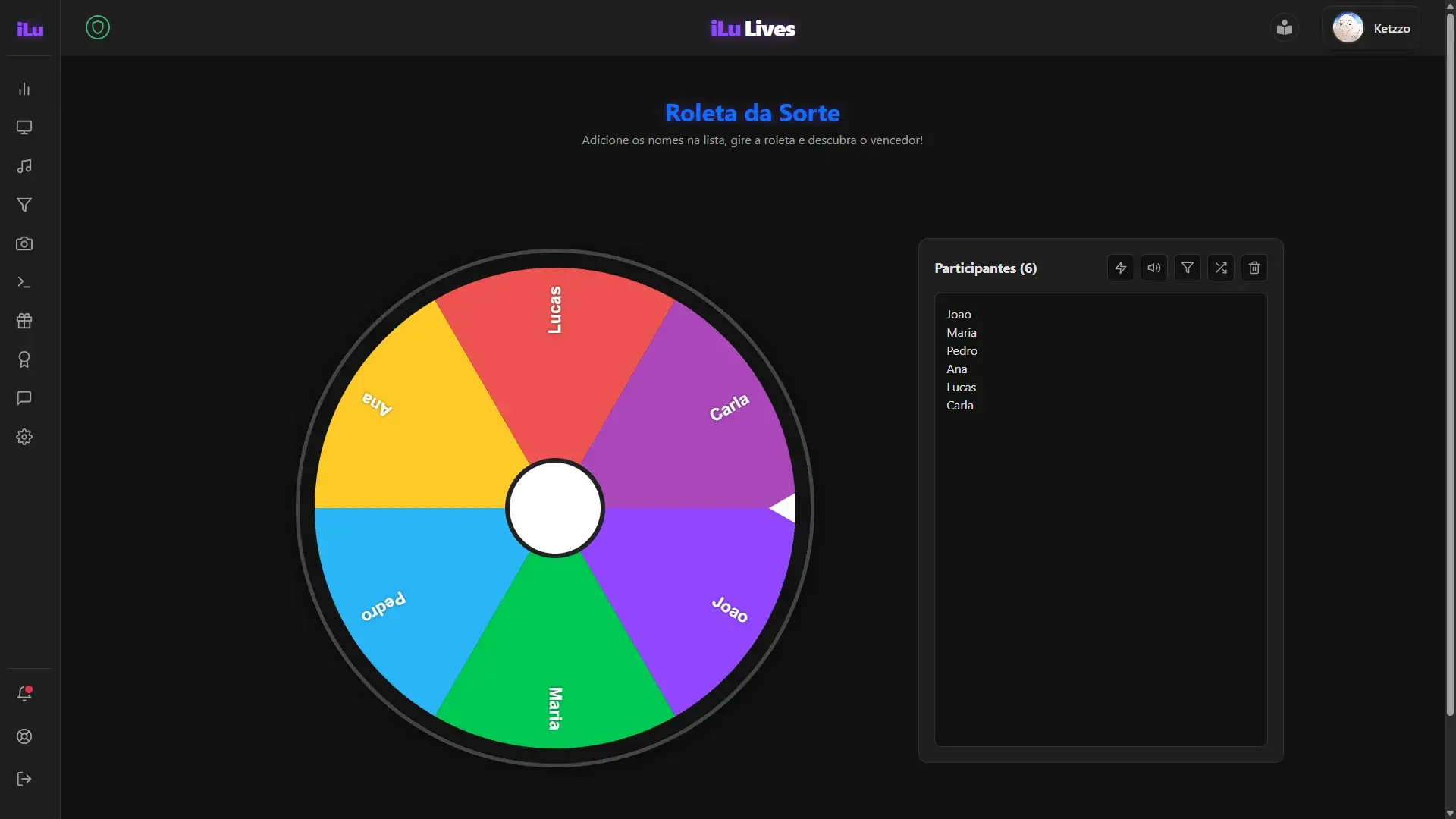Click the logout icon in sidebar
The height and width of the screenshot is (819, 1456).
coord(24,779)
